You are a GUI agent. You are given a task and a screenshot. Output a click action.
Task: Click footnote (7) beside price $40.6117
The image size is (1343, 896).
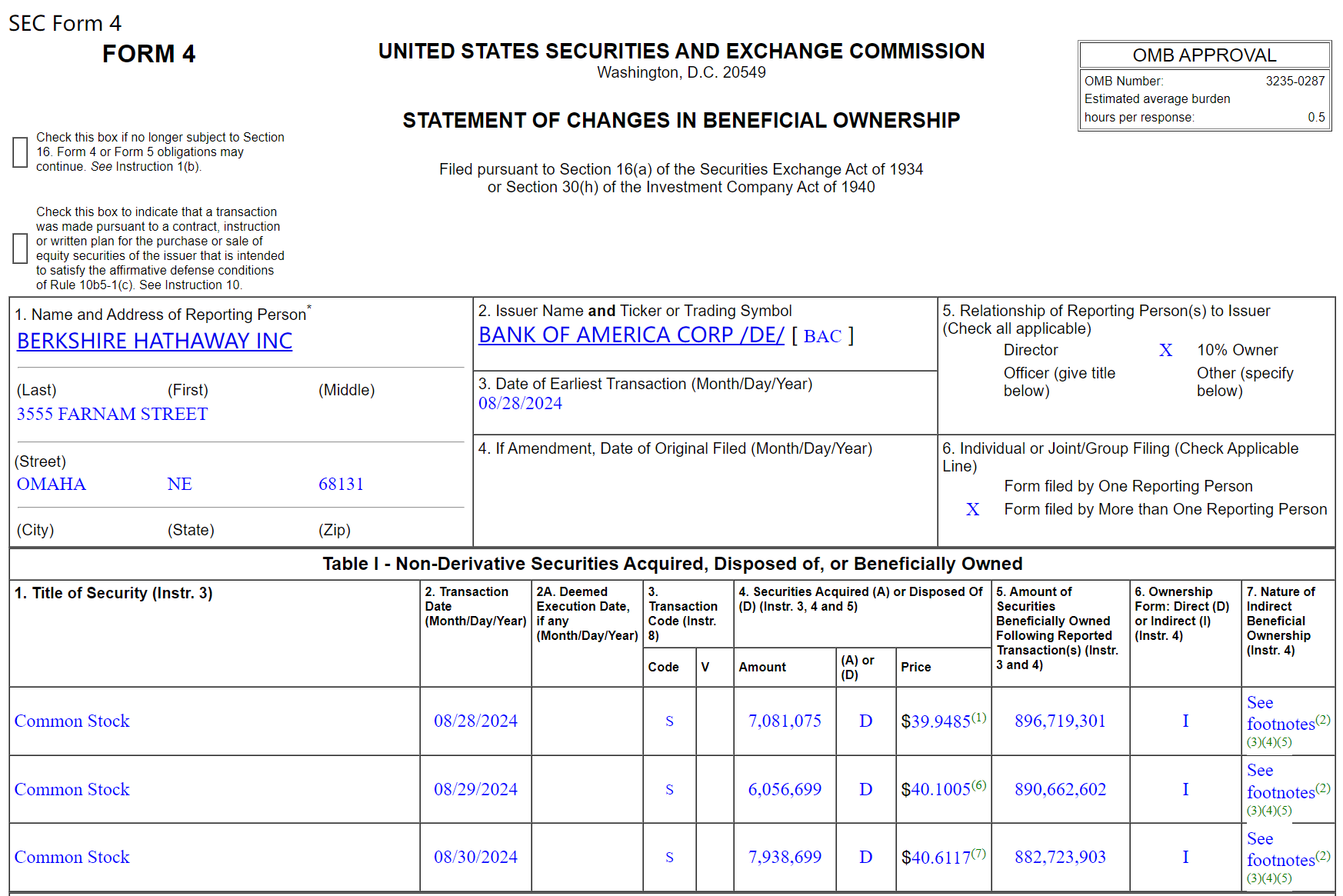pos(978,853)
